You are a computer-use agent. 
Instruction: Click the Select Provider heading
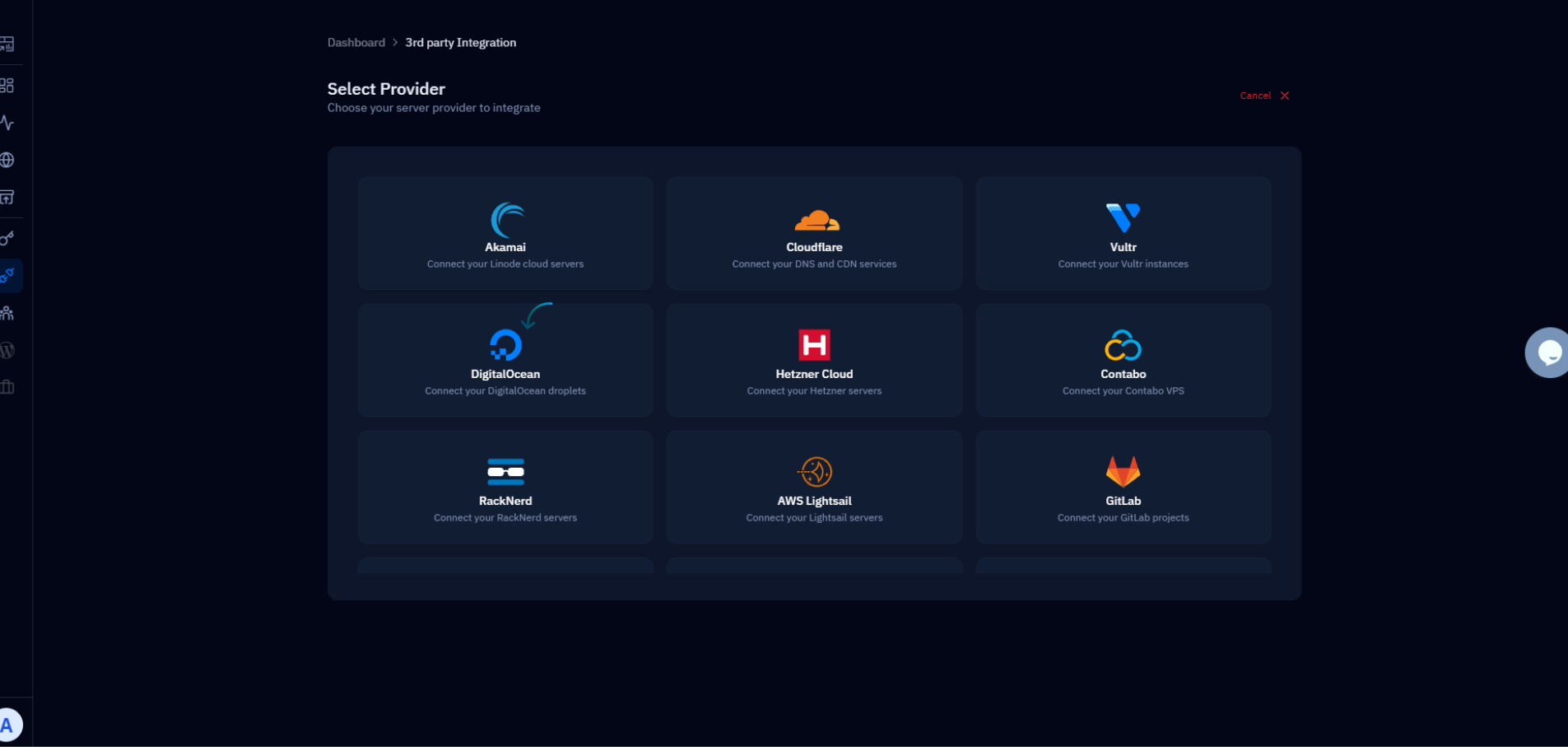point(386,89)
